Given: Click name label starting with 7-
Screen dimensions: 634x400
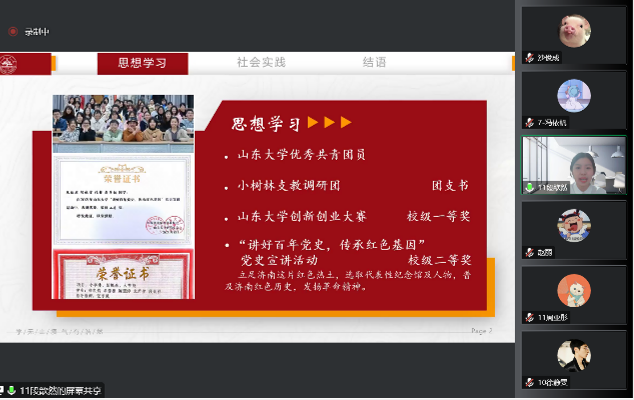Looking at the screenshot, I should pyautogui.click(x=552, y=123).
